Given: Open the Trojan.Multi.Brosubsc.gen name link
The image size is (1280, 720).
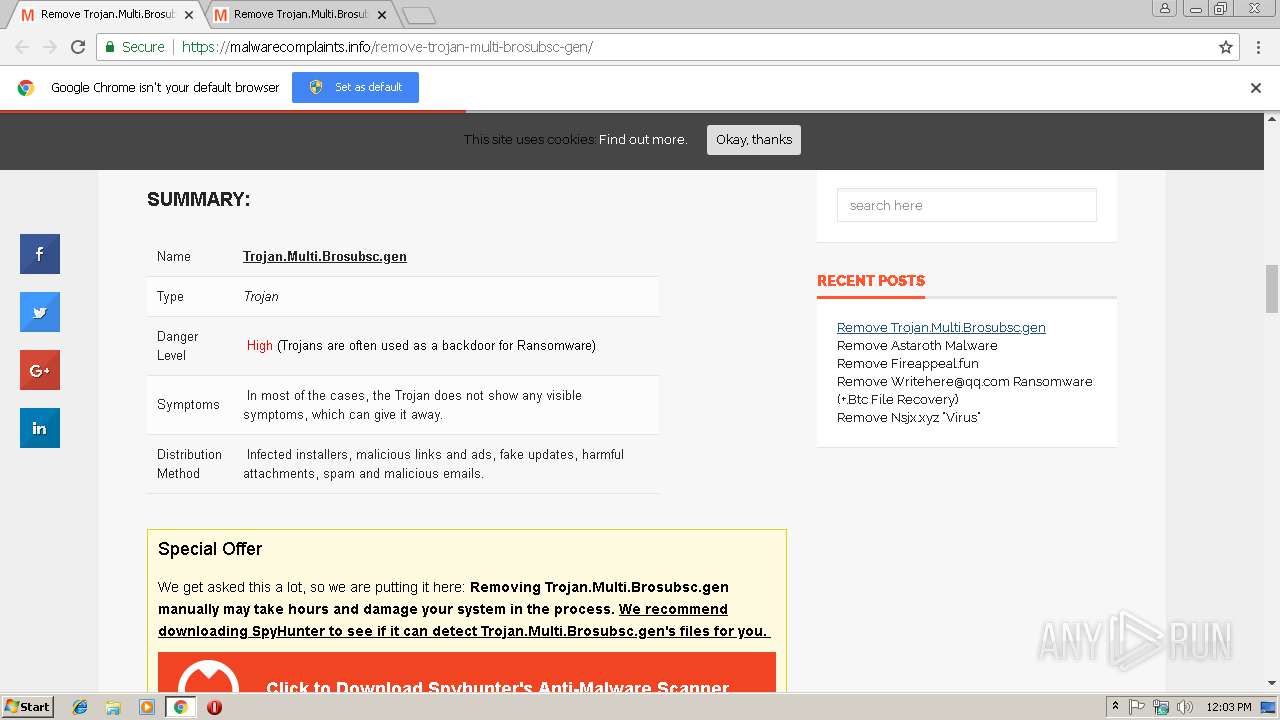Looking at the screenshot, I should click(325, 256).
